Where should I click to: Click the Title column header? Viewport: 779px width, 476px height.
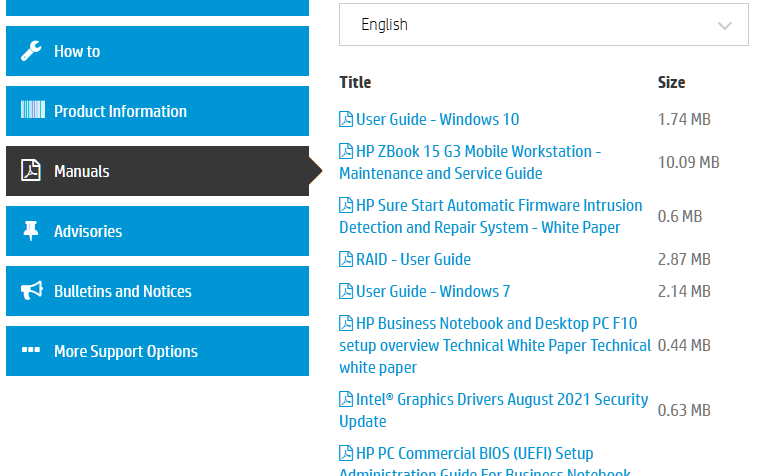(x=355, y=82)
